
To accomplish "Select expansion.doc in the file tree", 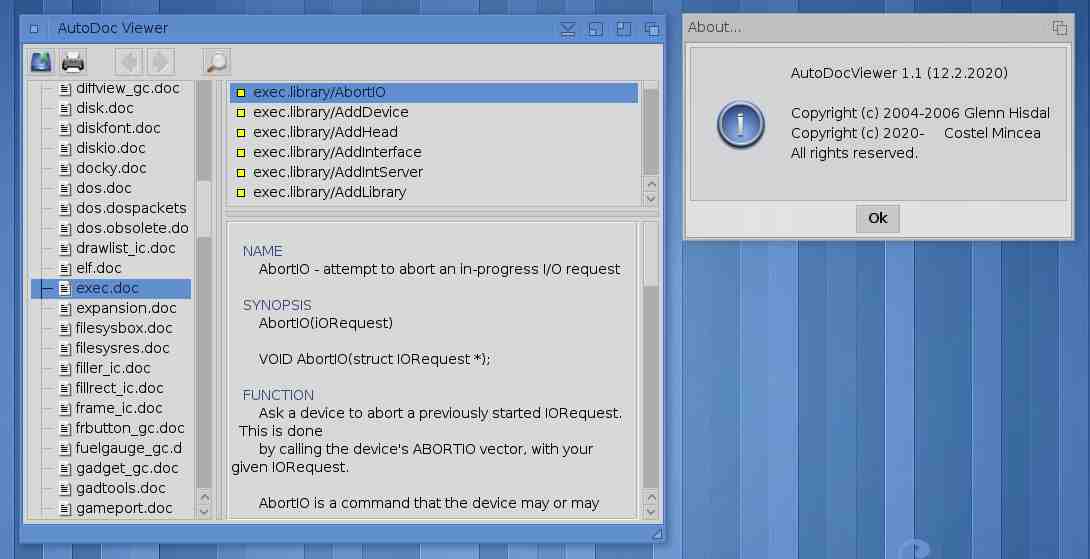I will (x=126, y=308).
